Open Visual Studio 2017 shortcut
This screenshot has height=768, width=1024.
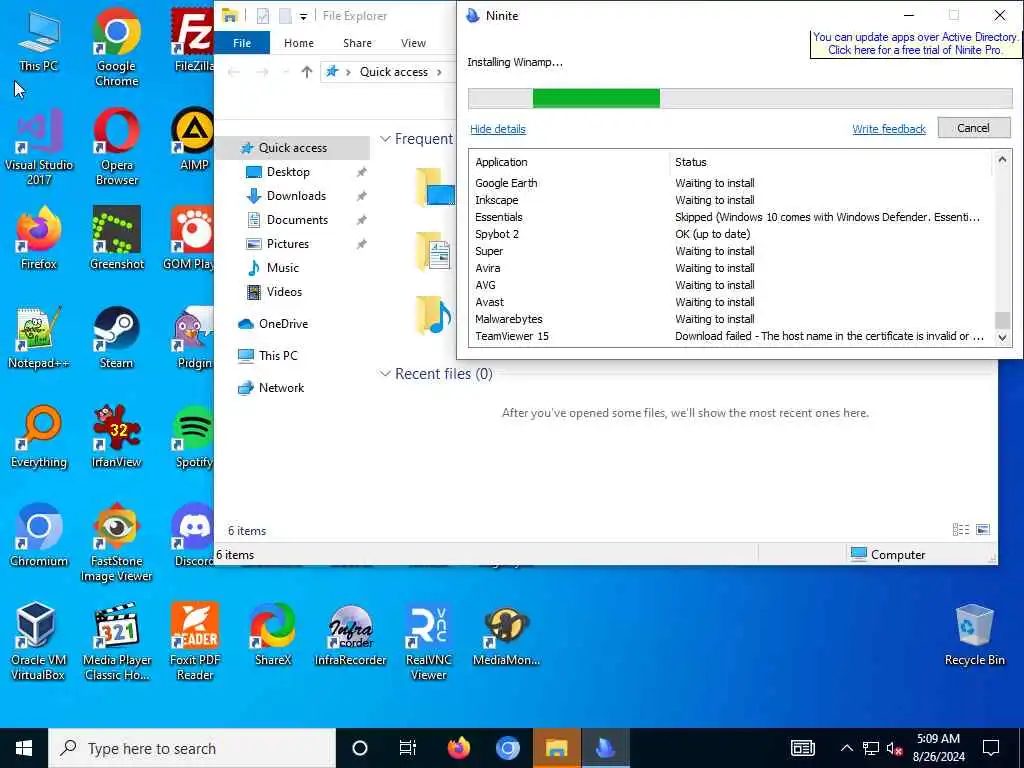tap(39, 148)
